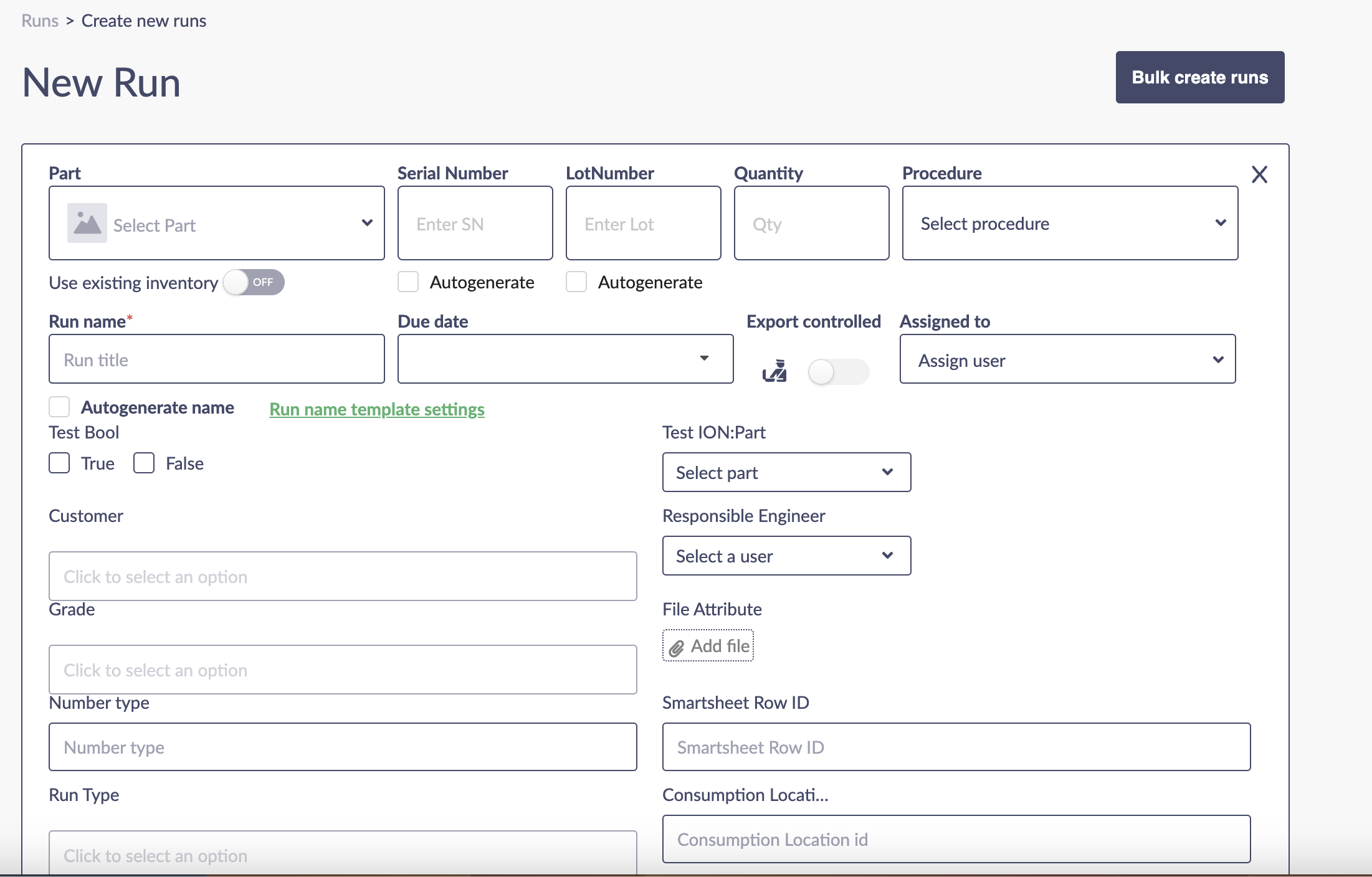Check the False option for Test Bool

pos(144,463)
